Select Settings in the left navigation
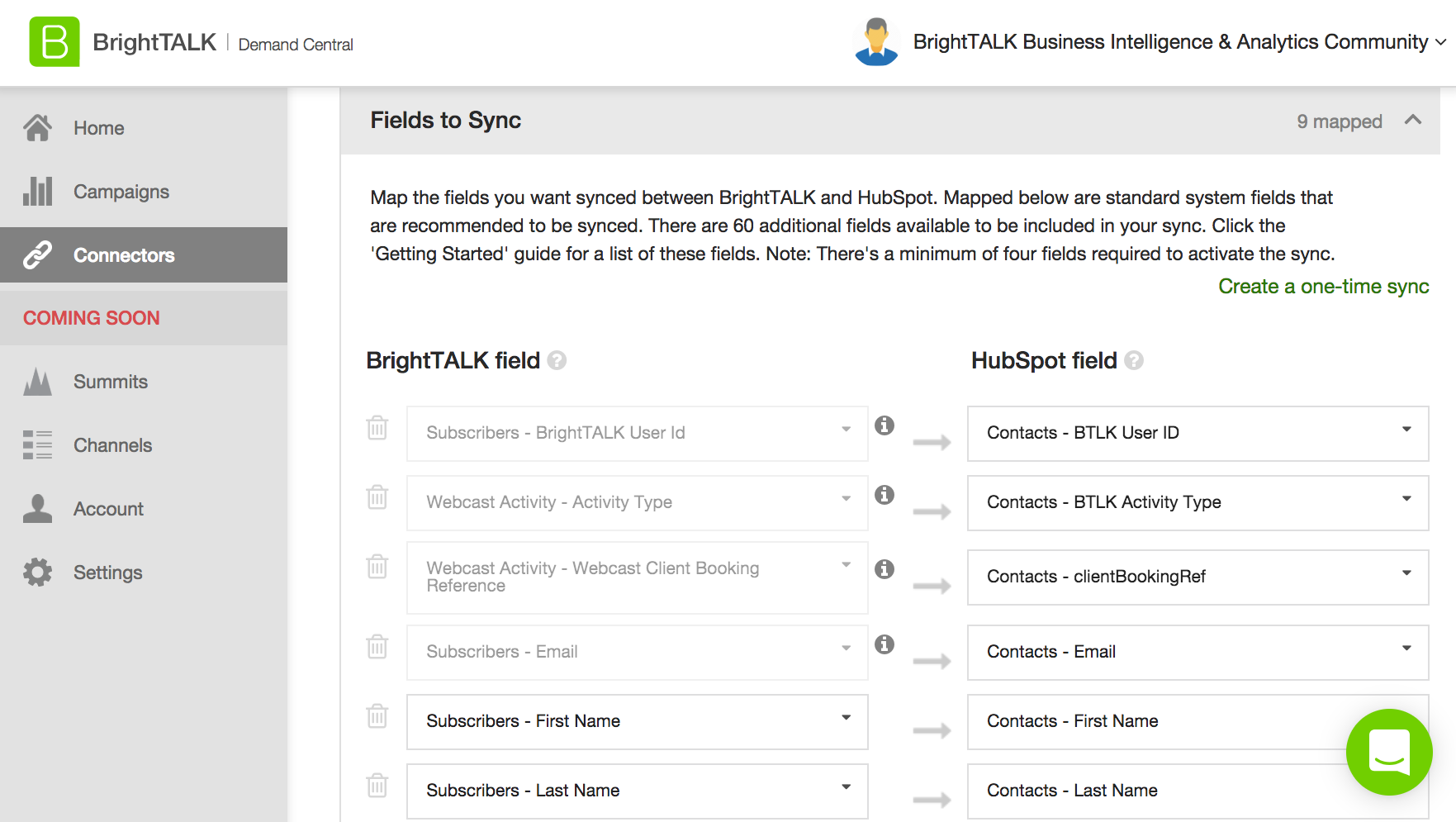The width and height of the screenshot is (1456, 822). (x=107, y=573)
